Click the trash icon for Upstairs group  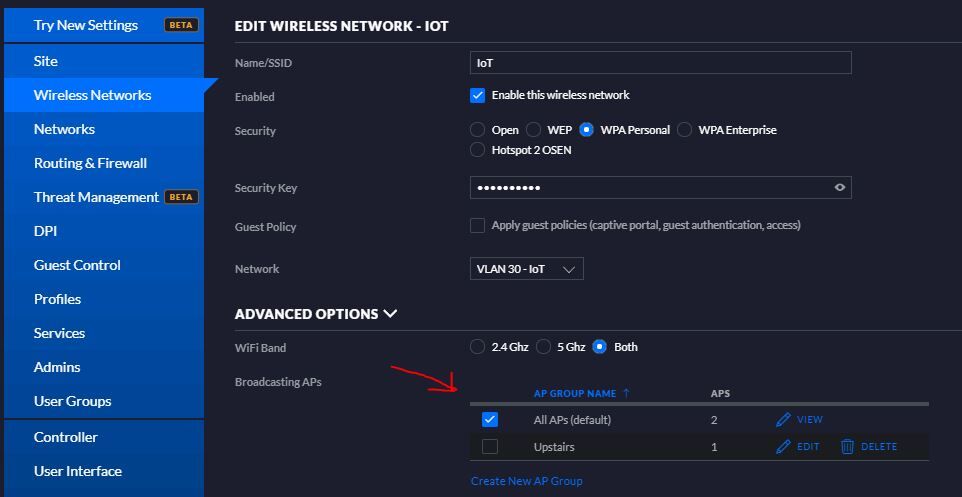point(847,447)
